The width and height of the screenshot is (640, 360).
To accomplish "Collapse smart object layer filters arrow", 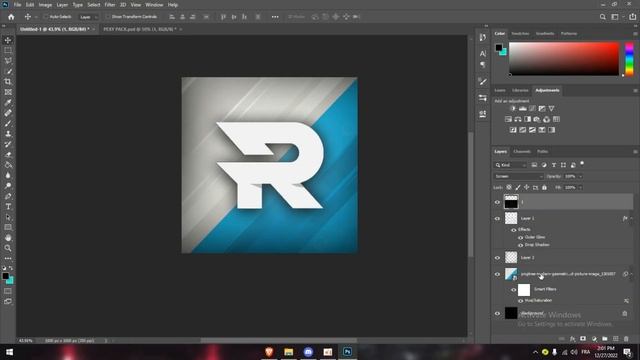I will [631, 274].
